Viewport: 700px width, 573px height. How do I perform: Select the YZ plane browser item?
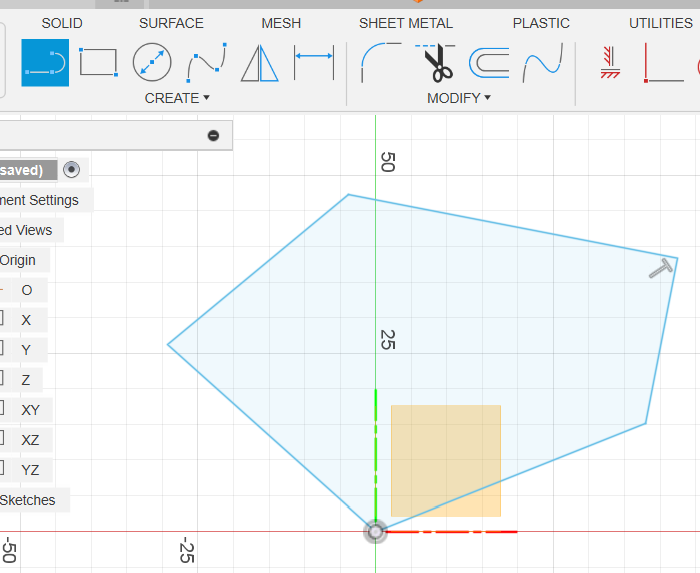[x=30, y=470]
